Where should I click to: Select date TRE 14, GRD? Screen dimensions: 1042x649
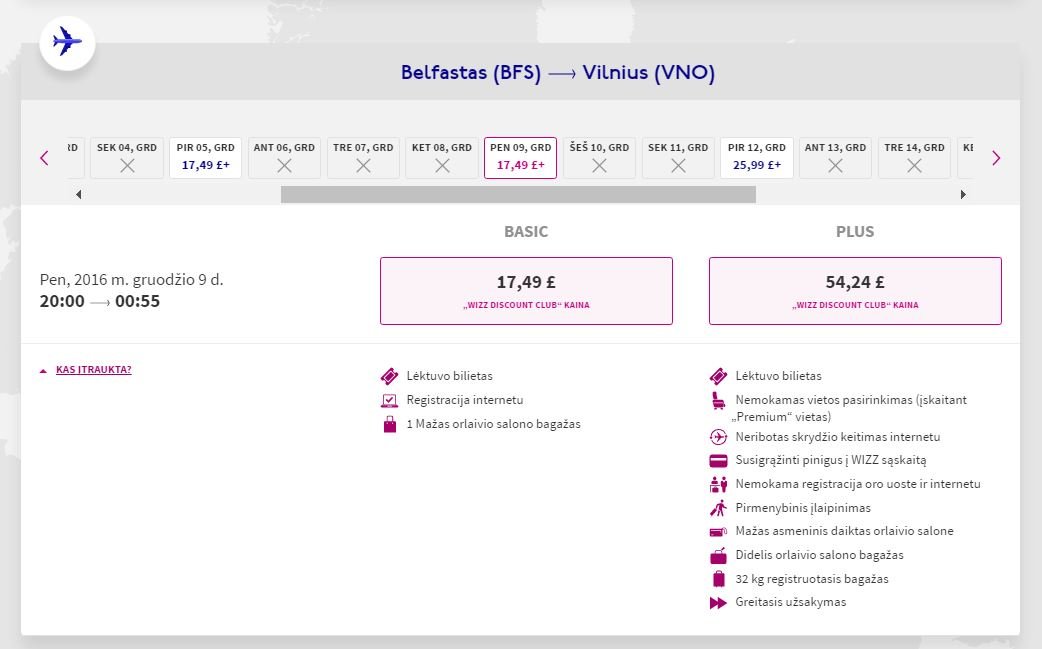(914, 158)
